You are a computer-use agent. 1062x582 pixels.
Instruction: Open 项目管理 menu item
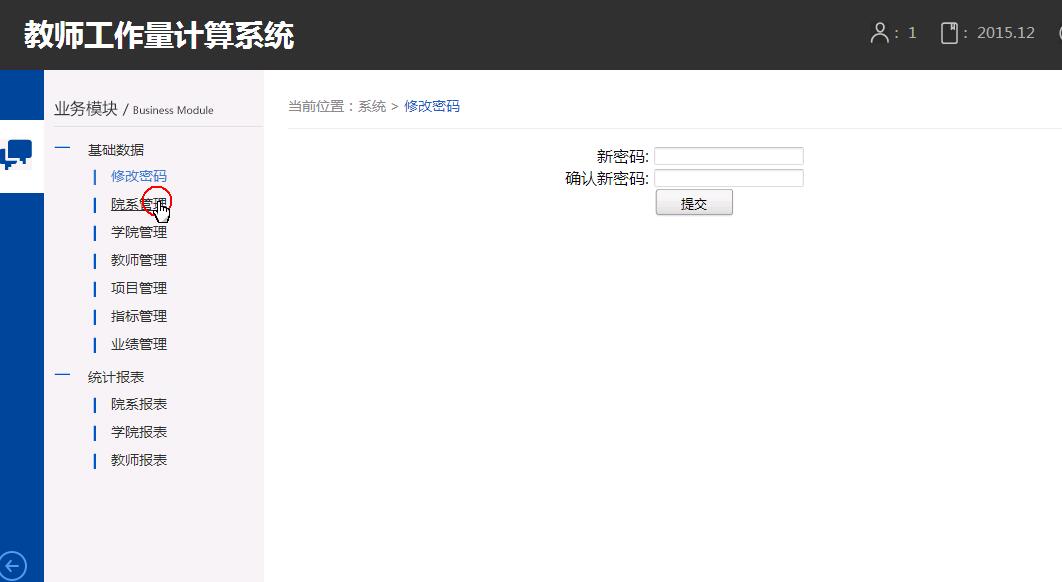pos(139,289)
